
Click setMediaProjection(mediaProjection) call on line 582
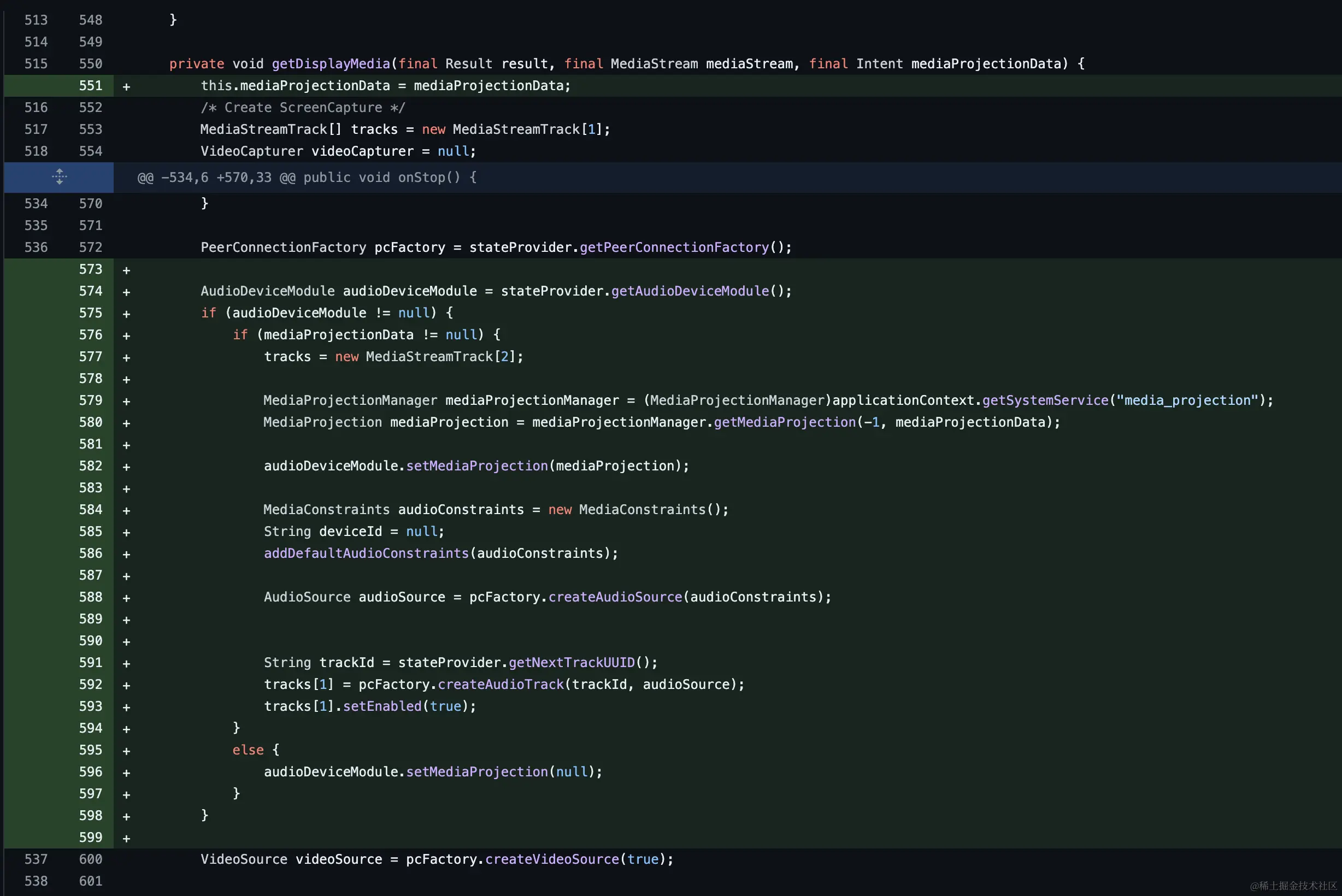(x=476, y=465)
